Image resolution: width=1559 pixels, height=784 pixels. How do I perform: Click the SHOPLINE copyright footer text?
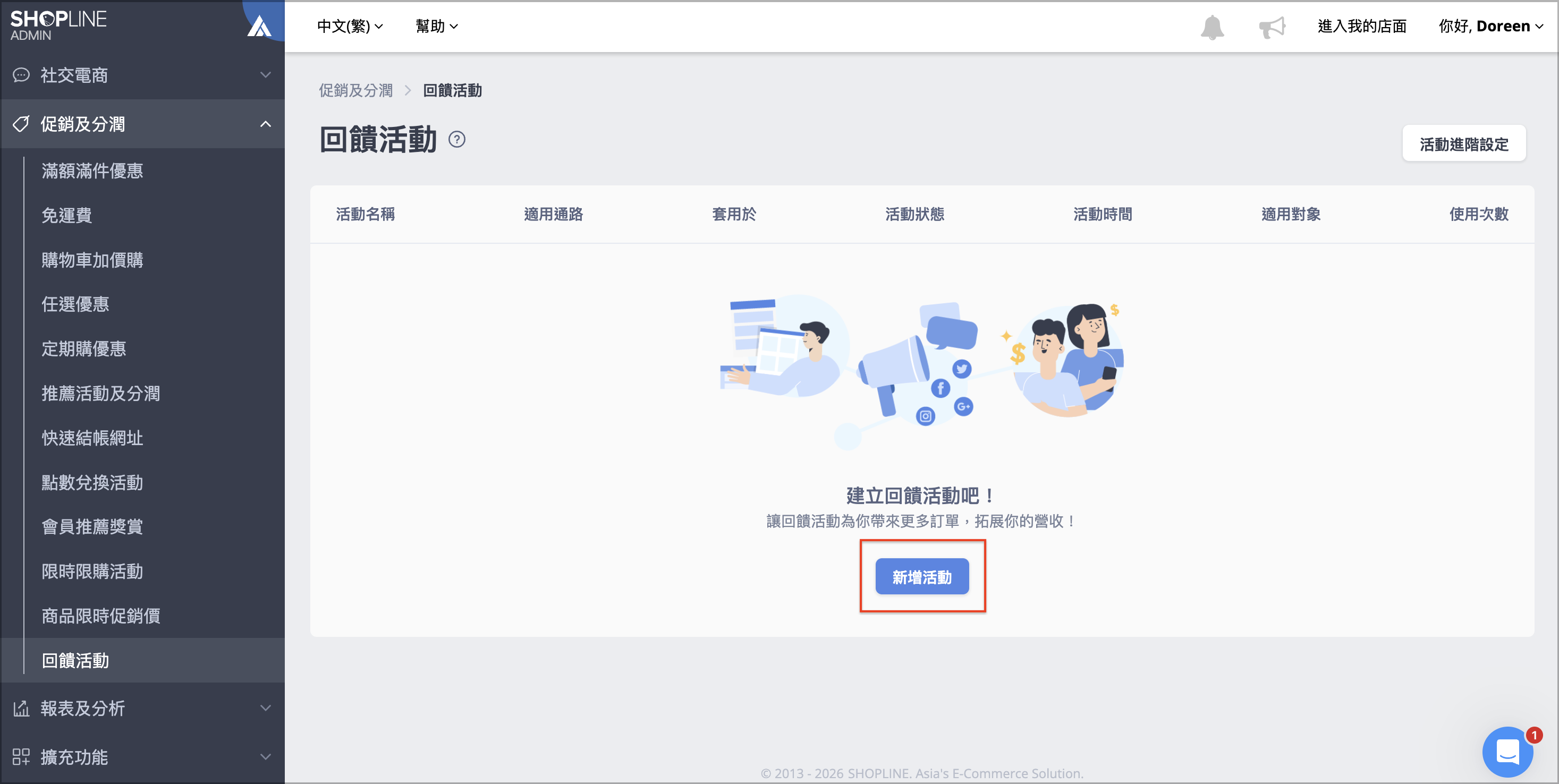(922, 773)
